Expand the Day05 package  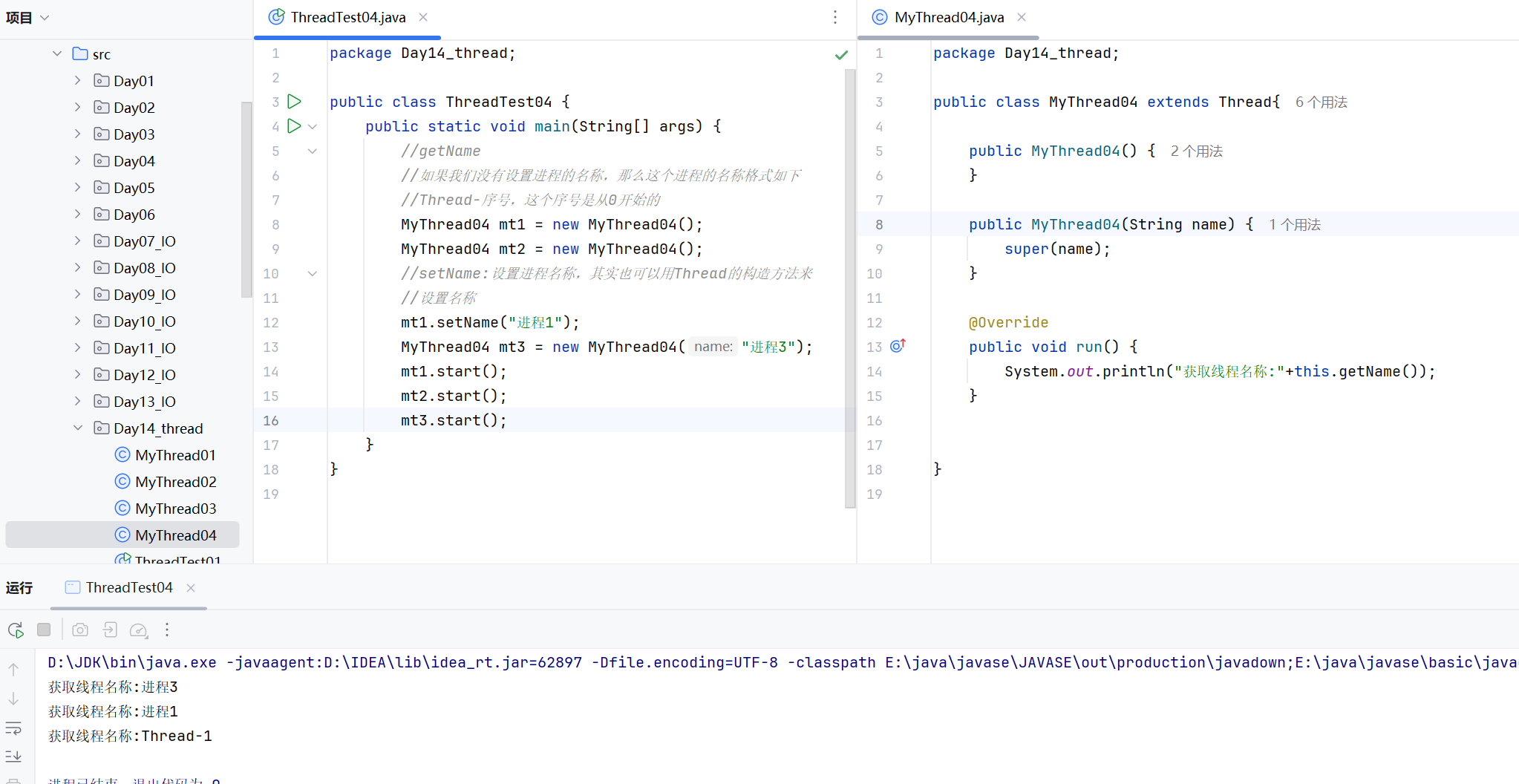coord(78,187)
